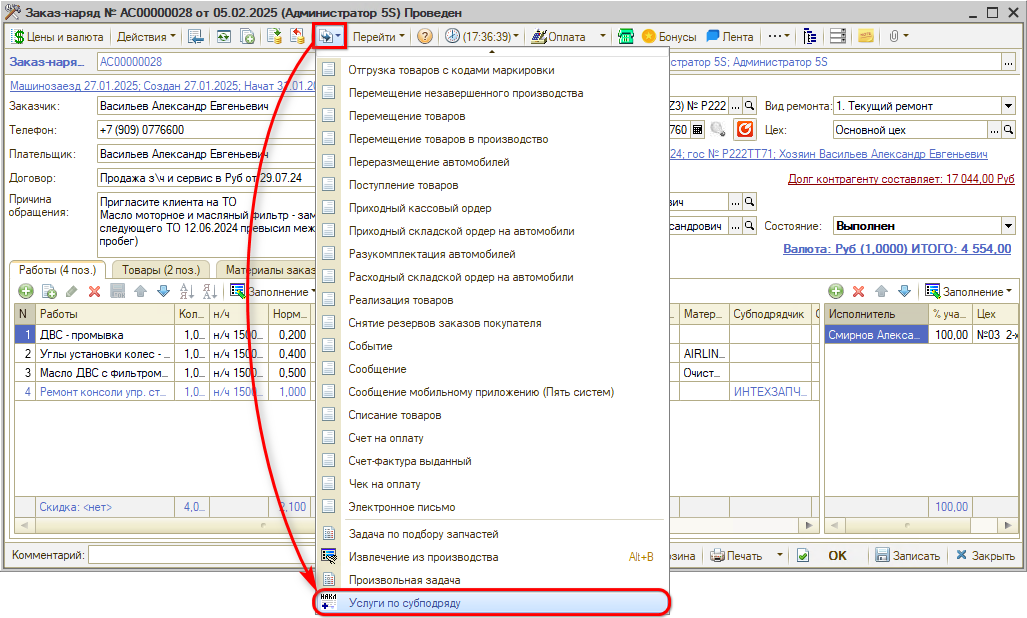Viewport: 1027px width, 618px height.
Task: Open the Действия dropdown menu
Action: pos(146,36)
